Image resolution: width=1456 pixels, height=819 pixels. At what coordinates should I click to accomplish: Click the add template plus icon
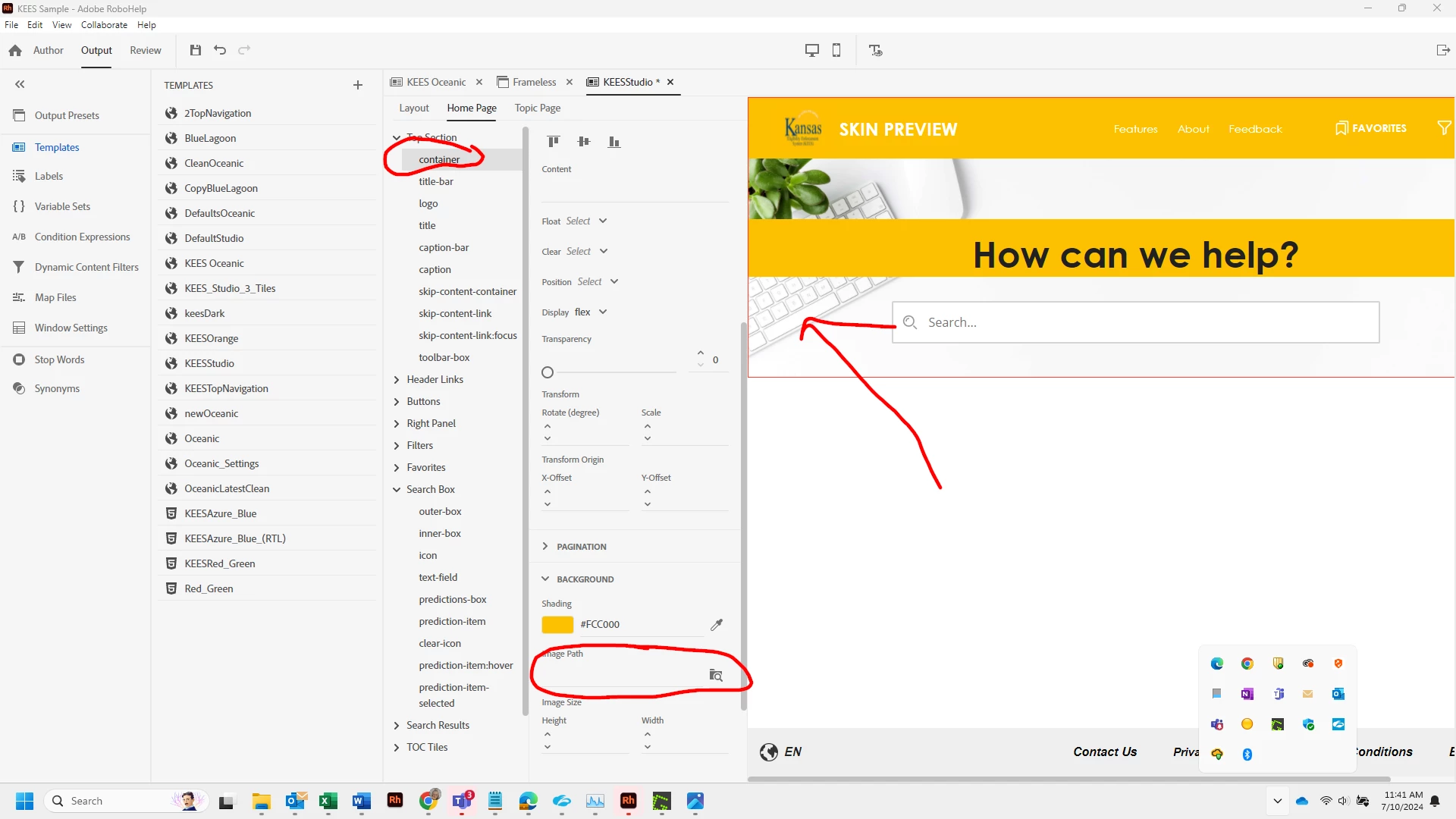coord(358,85)
